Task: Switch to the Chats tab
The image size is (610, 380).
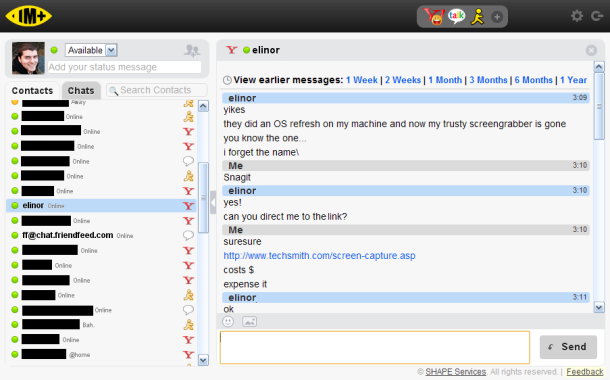Action: (x=81, y=91)
